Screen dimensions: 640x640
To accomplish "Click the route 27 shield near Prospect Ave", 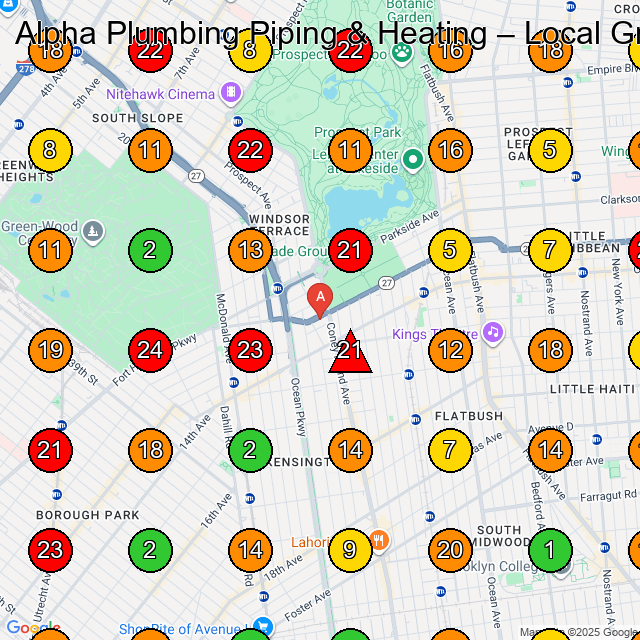I will [196, 176].
